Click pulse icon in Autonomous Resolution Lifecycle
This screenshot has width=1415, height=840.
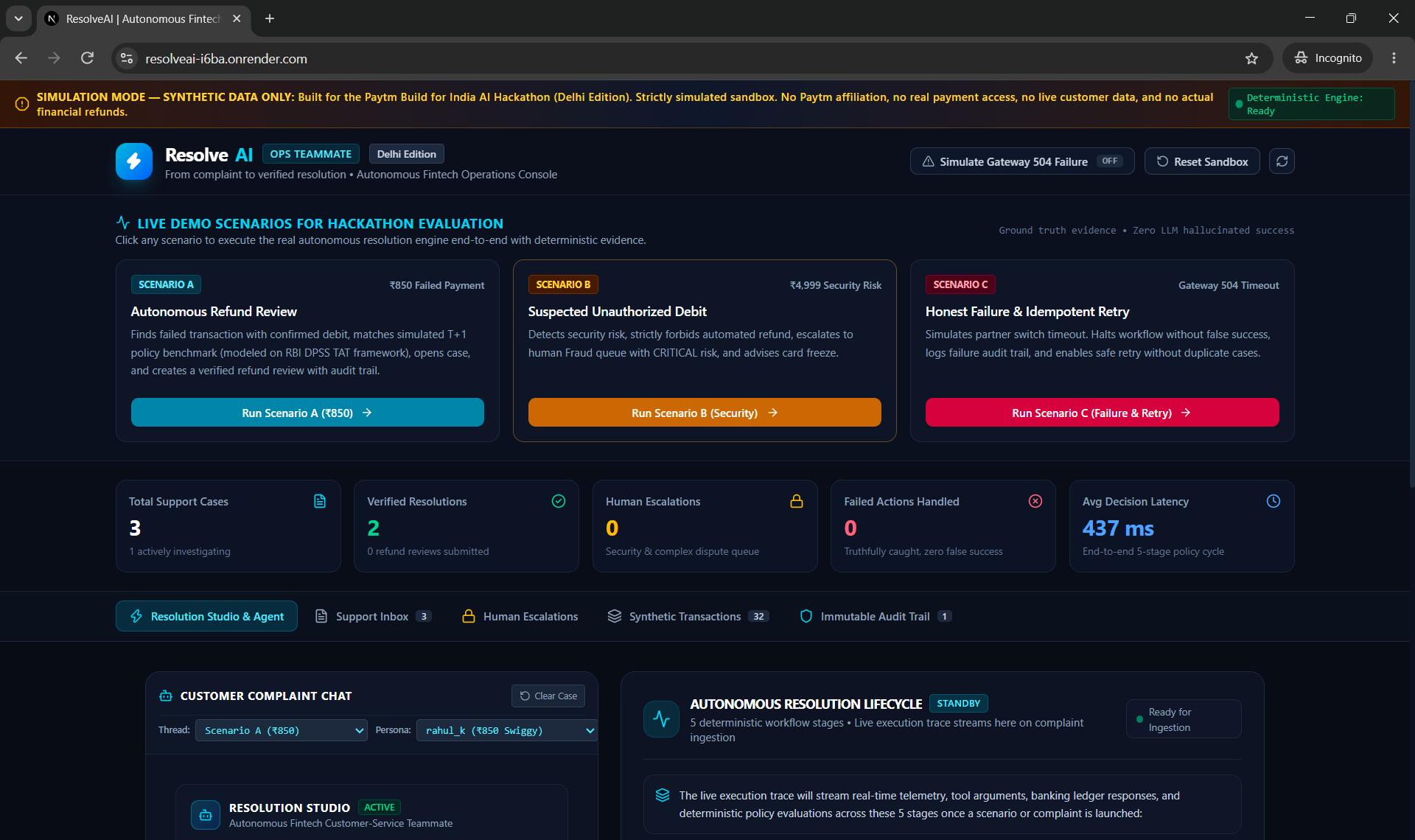[661, 719]
